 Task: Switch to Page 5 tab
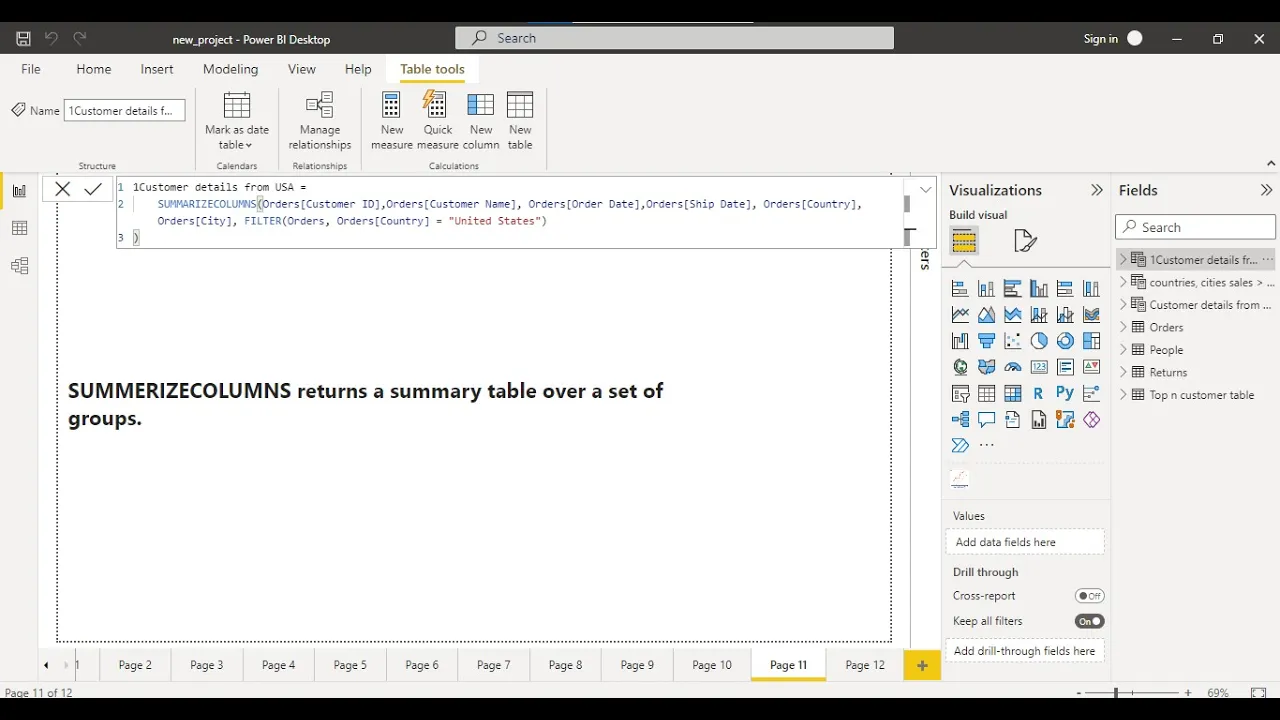pyautogui.click(x=350, y=665)
